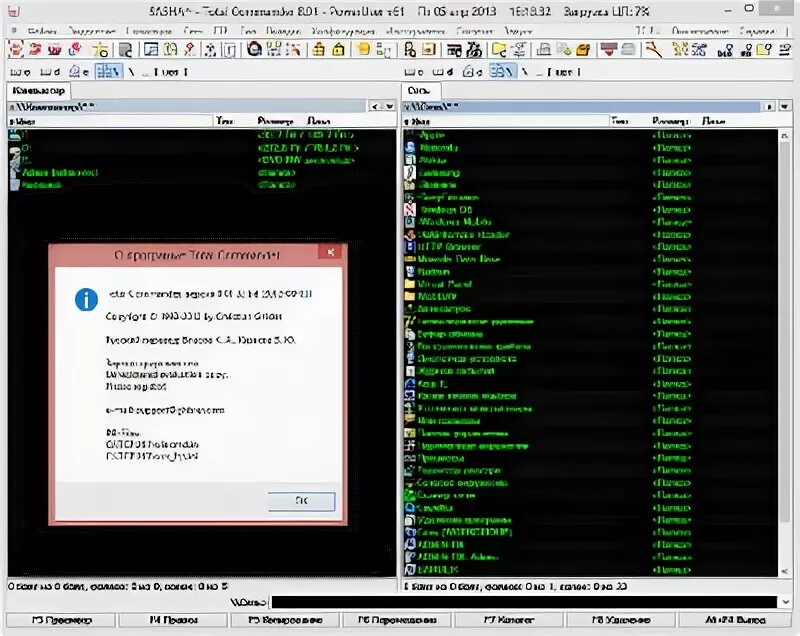The image size is (800, 636).
Task: Open the Конфигурация menu
Action: coord(343,31)
